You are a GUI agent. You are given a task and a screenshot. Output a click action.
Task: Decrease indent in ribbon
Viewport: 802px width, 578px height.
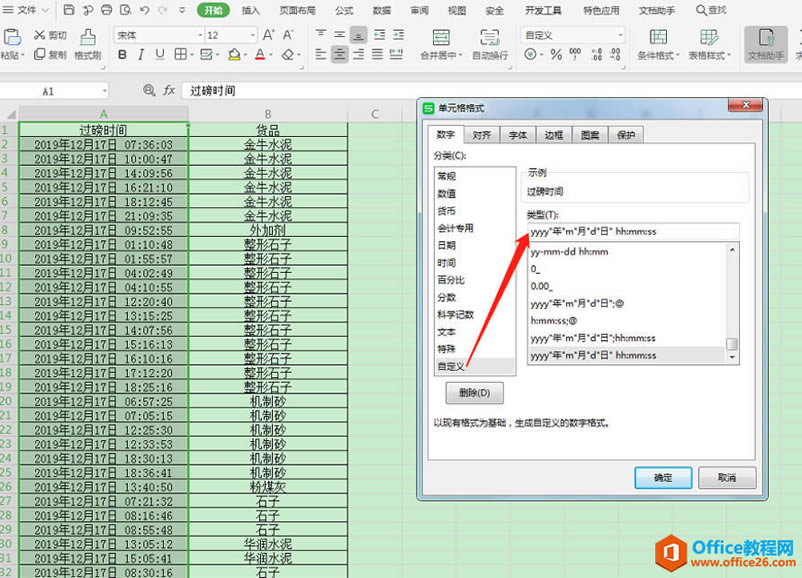click(x=380, y=35)
